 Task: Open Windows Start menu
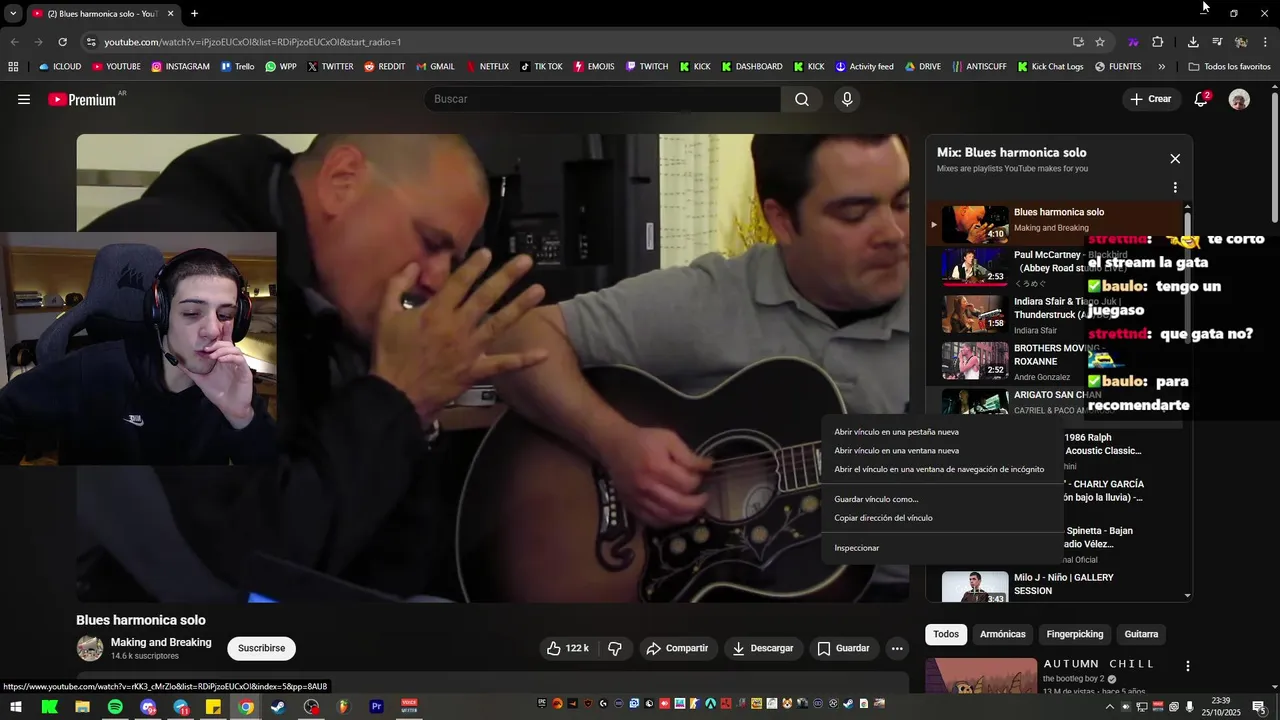16,707
